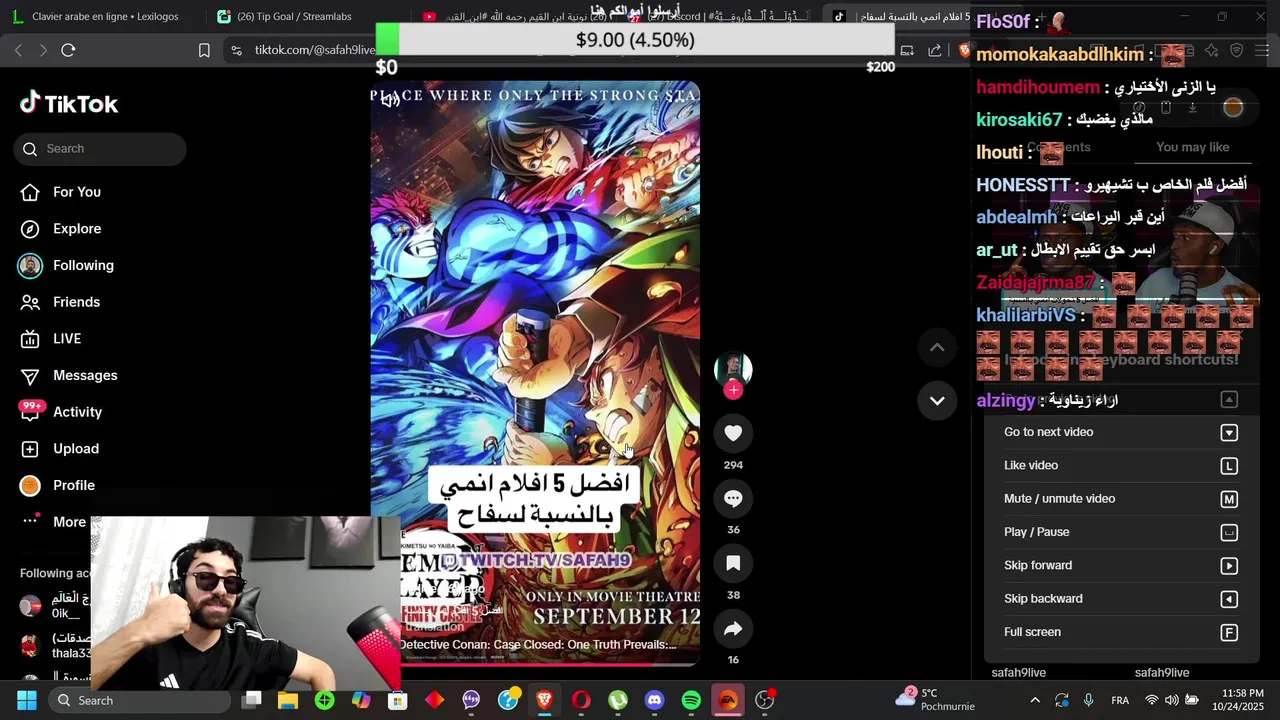Open the Windows Start menu

click(27, 700)
